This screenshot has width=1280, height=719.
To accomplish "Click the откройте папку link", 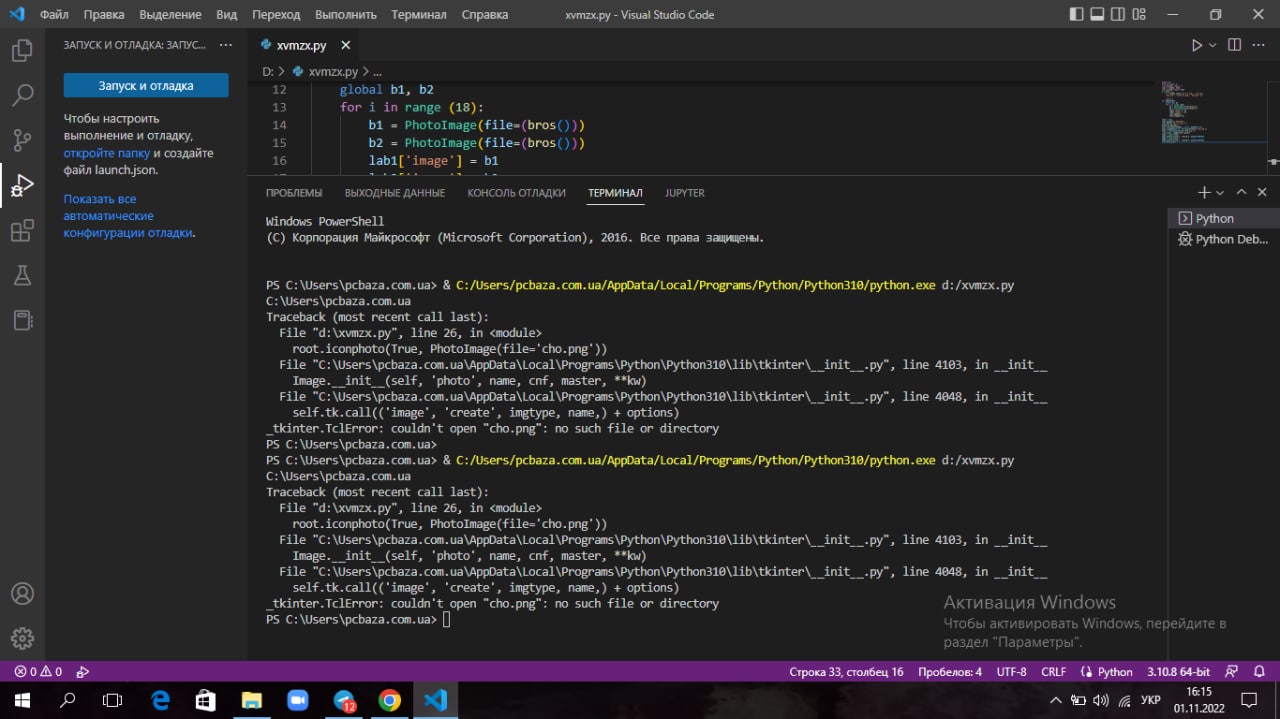I will coord(107,153).
